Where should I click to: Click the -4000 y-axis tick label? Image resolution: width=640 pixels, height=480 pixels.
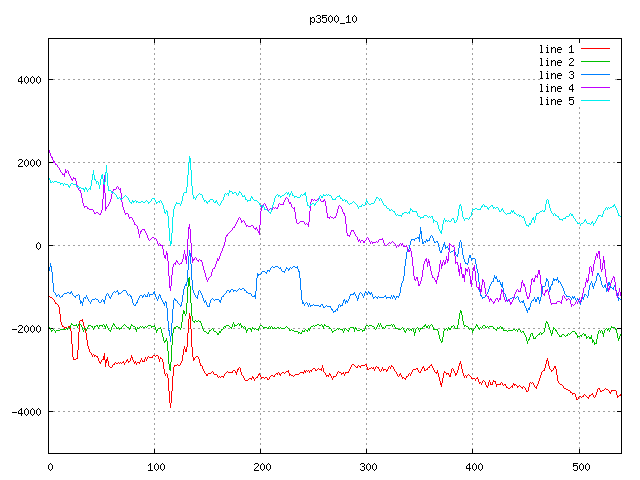(x=25, y=412)
